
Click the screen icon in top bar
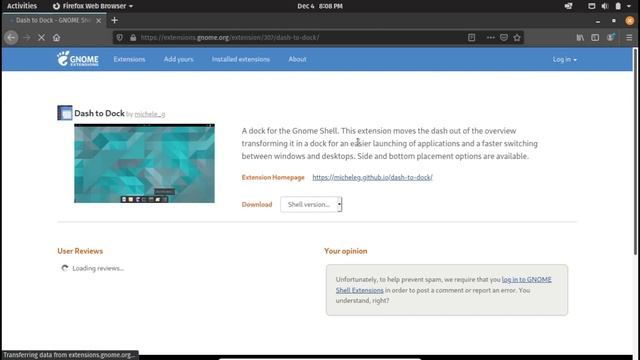[591, 6]
